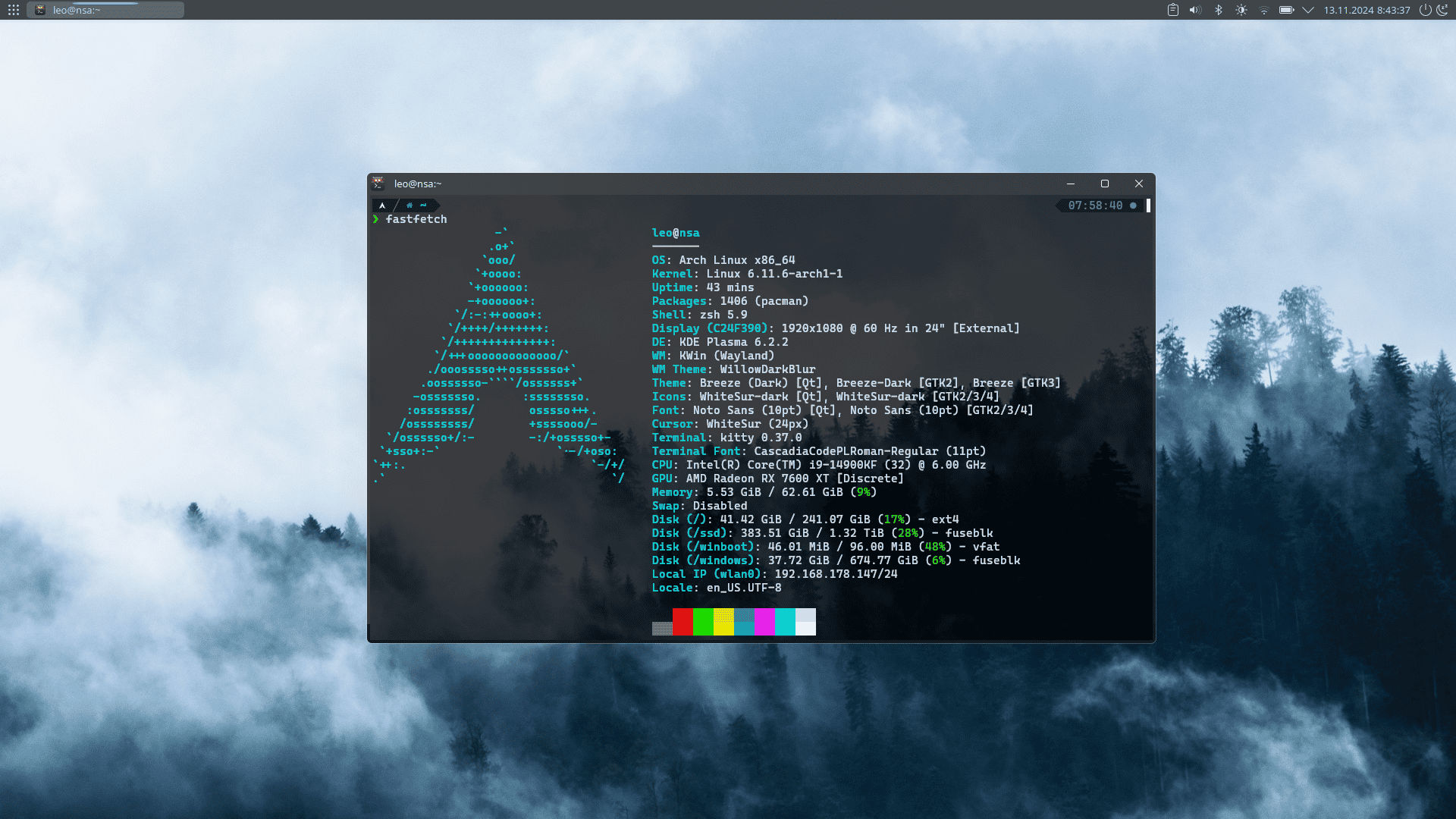Click the red color block

(682, 622)
